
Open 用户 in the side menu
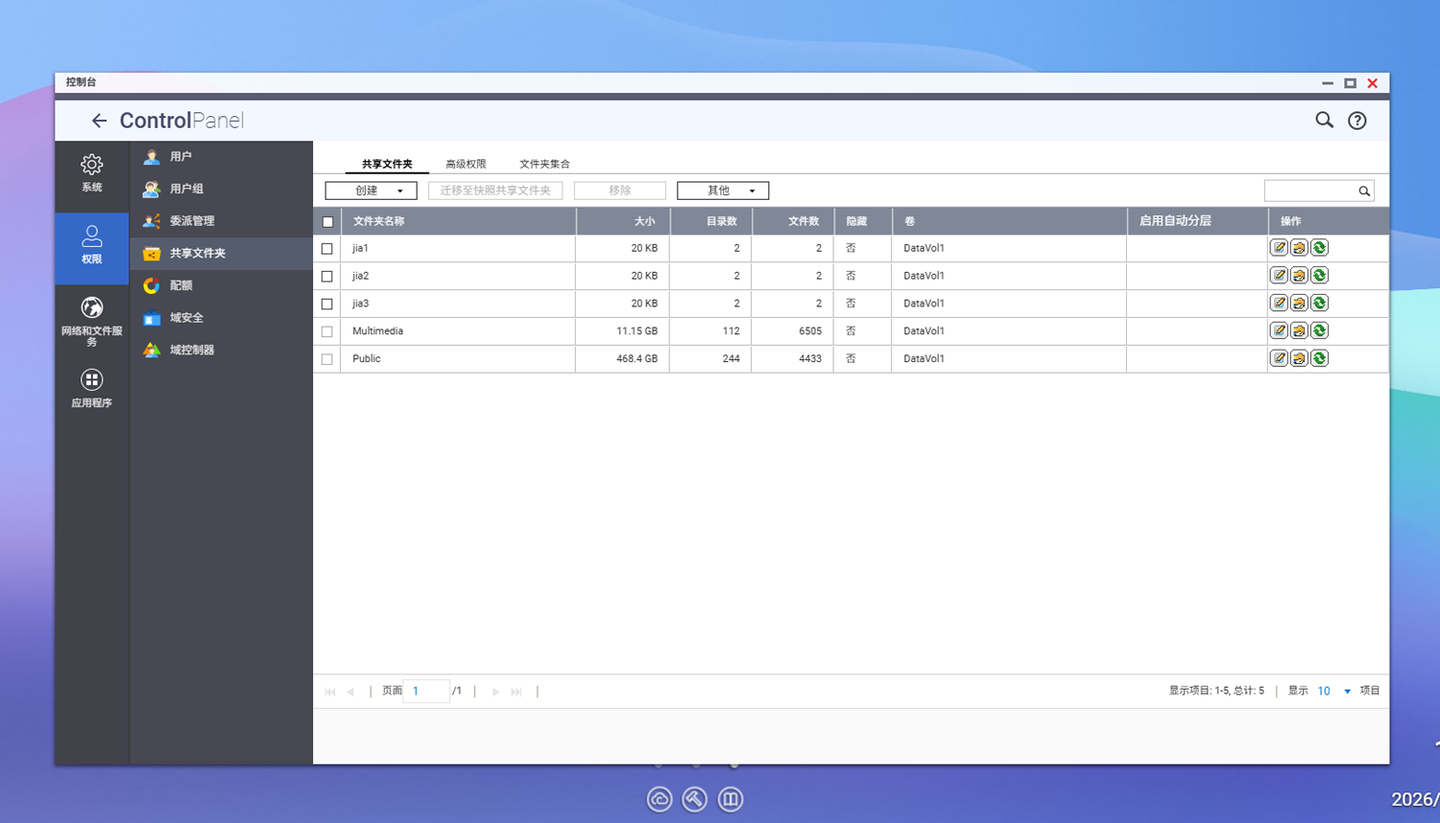click(221, 157)
